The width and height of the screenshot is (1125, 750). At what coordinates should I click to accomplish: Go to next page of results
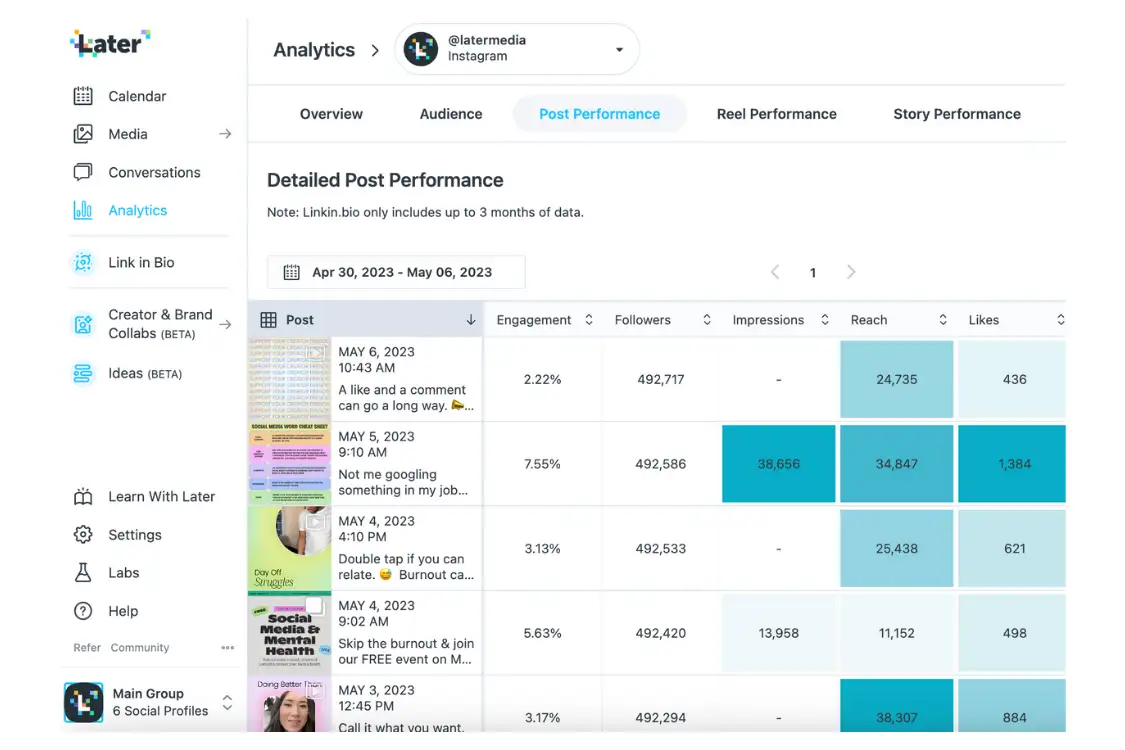pyautogui.click(x=851, y=272)
